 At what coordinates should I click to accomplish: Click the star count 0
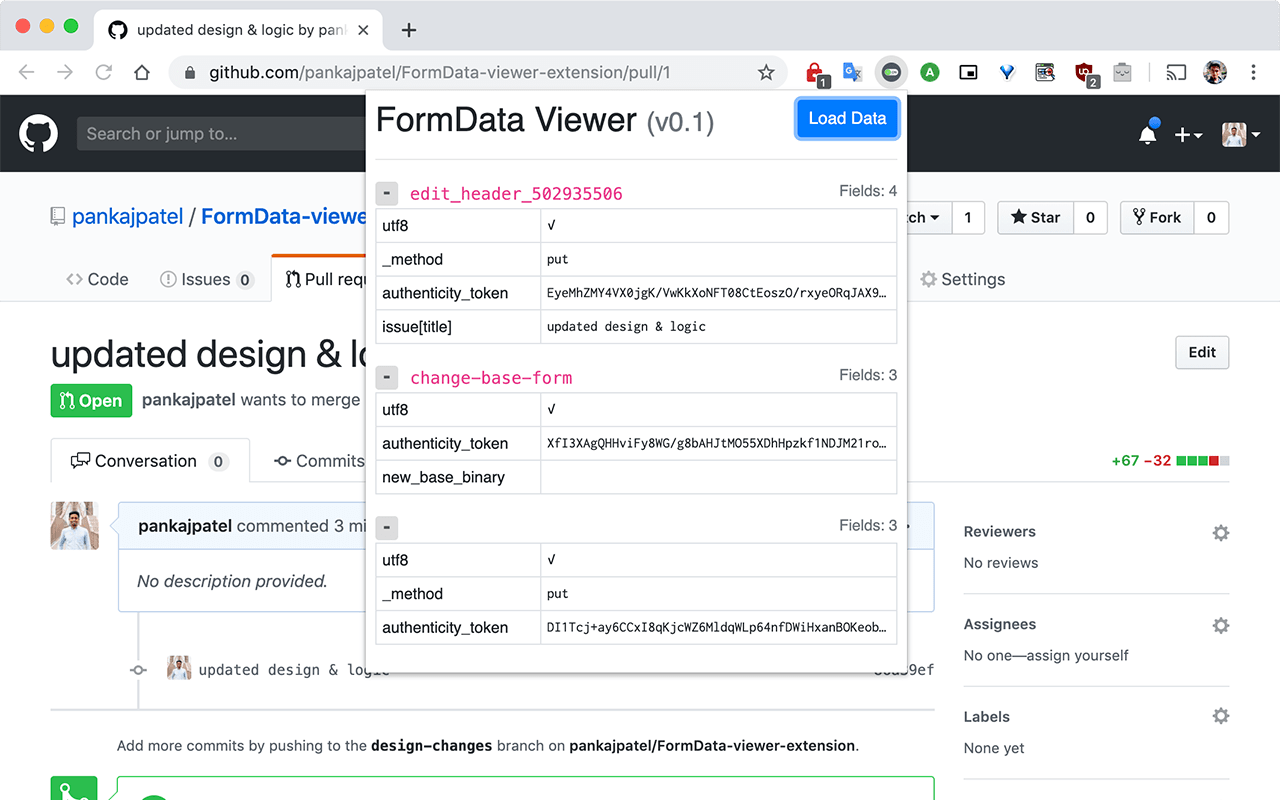point(1090,217)
